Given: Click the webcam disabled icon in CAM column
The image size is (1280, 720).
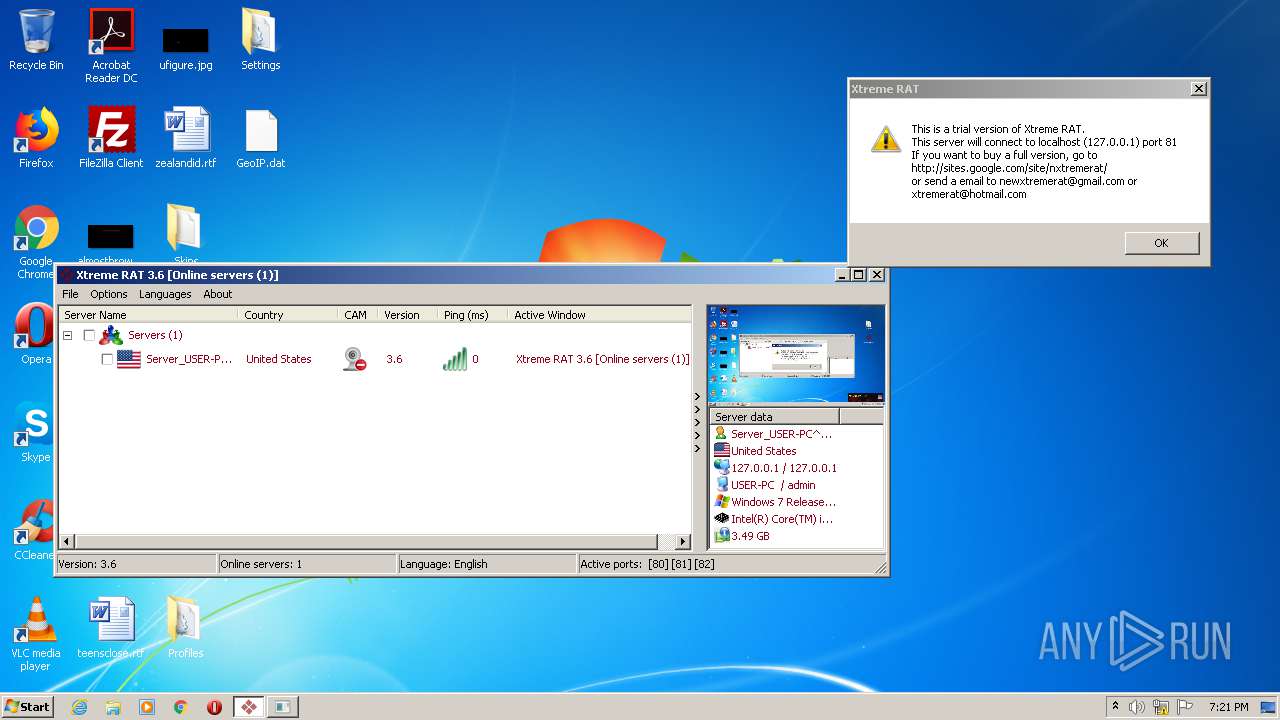Looking at the screenshot, I should (354, 359).
